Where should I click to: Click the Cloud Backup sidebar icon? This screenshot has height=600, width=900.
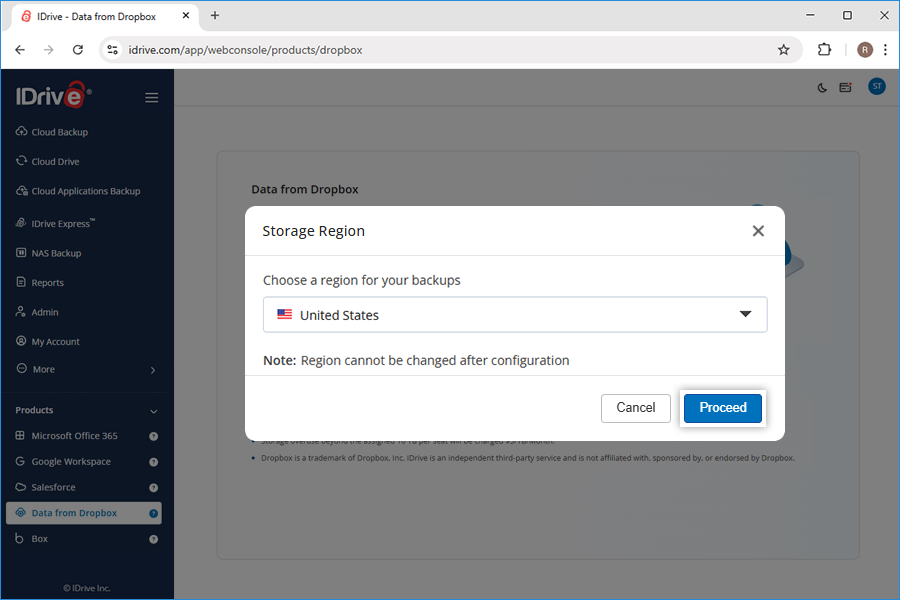click(x=21, y=131)
